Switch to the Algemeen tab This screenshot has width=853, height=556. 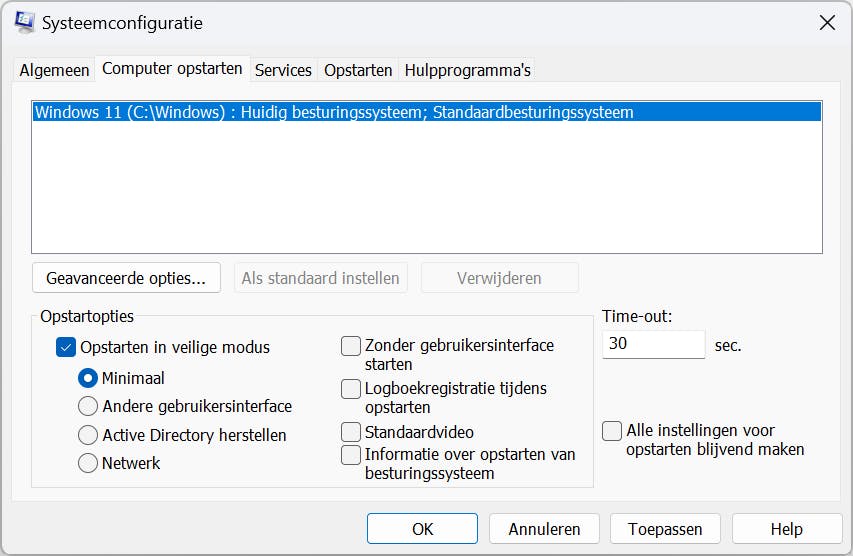pos(55,70)
